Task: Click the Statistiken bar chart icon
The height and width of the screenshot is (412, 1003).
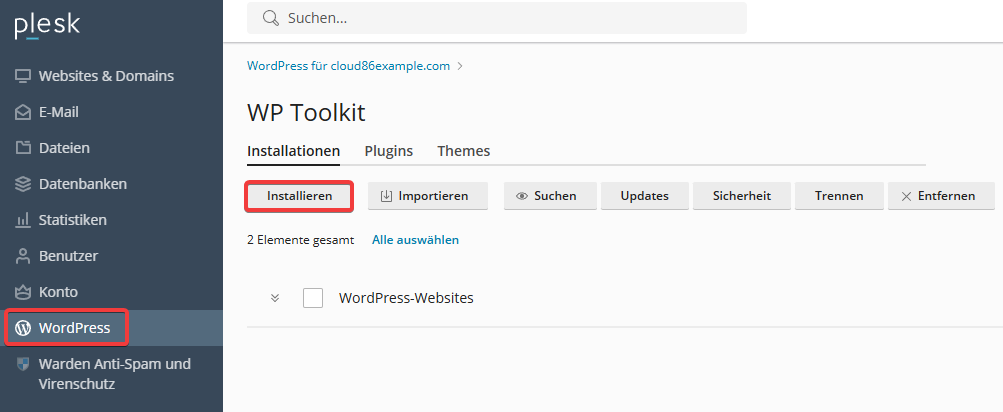Action: click(23, 220)
